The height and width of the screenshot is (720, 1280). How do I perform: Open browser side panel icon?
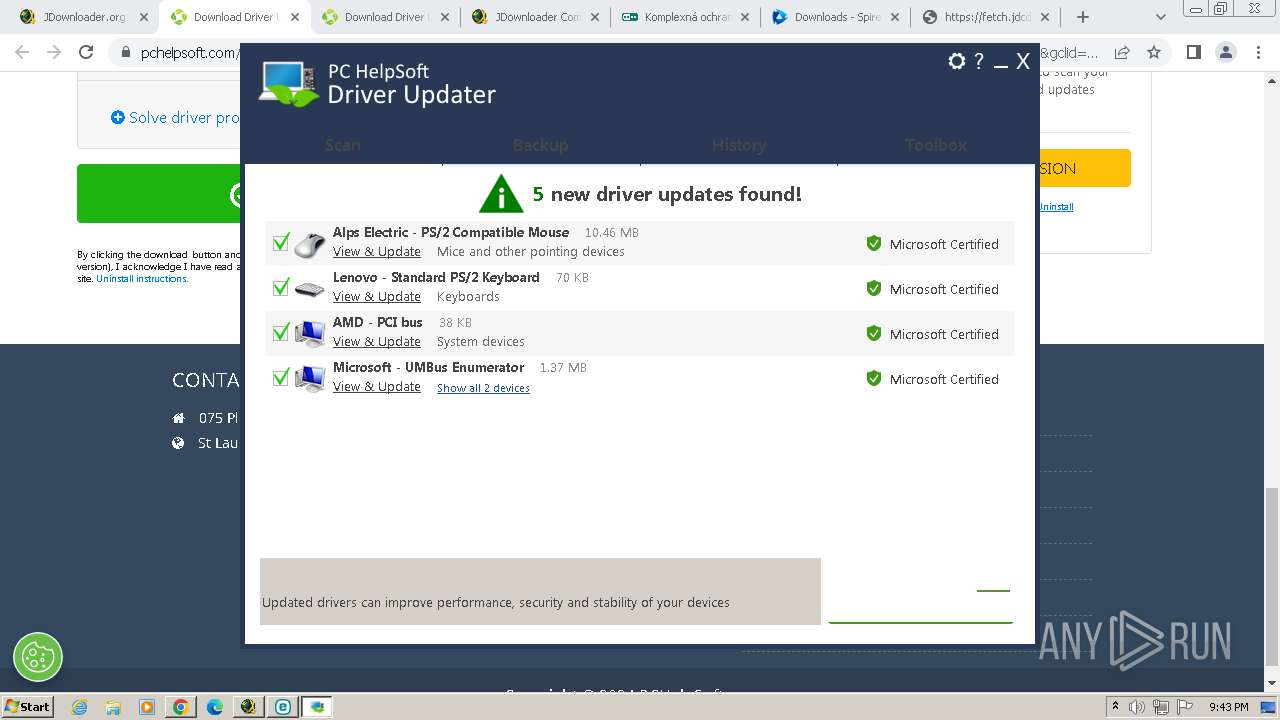click(x=1193, y=53)
